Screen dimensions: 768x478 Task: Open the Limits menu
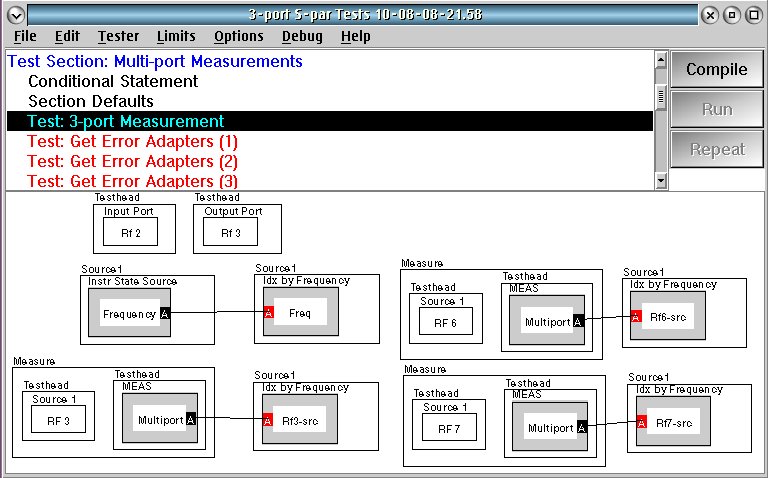(176, 36)
